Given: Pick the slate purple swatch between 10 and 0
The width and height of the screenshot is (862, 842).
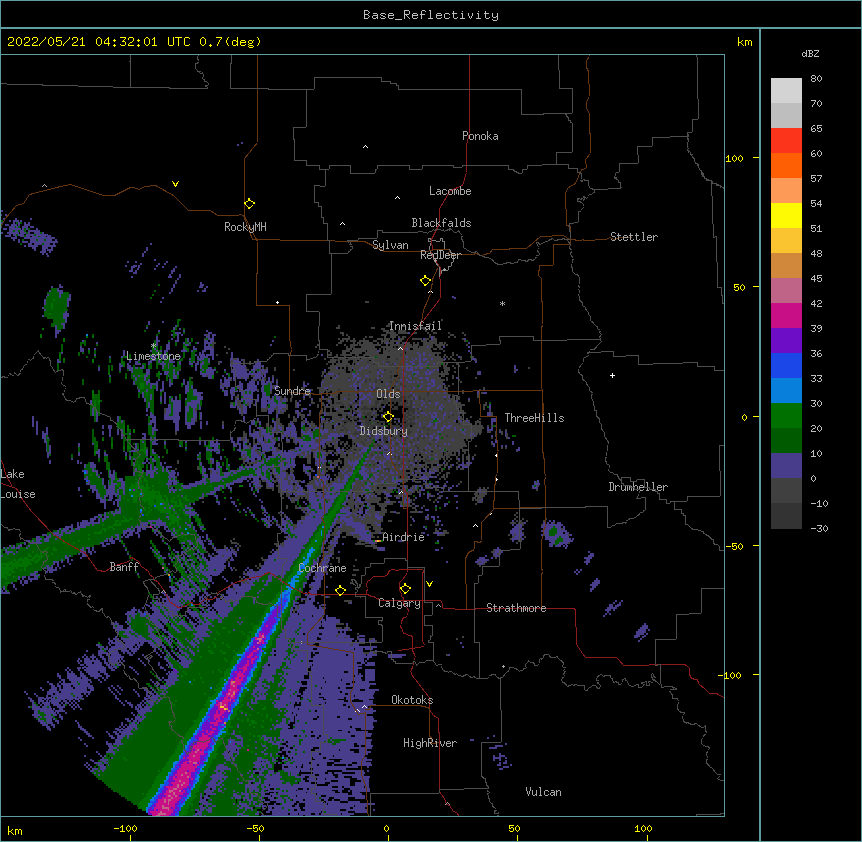Looking at the screenshot, I should pyautogui.click(x=786, y=466).
